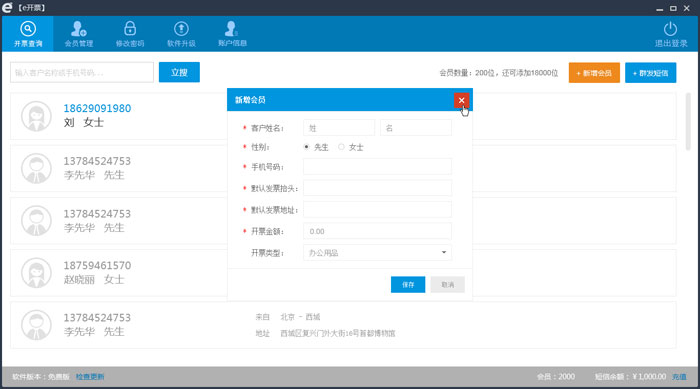Click the e开票 app logo
This screenshot has width=700, height=389.
pos(7,8)
